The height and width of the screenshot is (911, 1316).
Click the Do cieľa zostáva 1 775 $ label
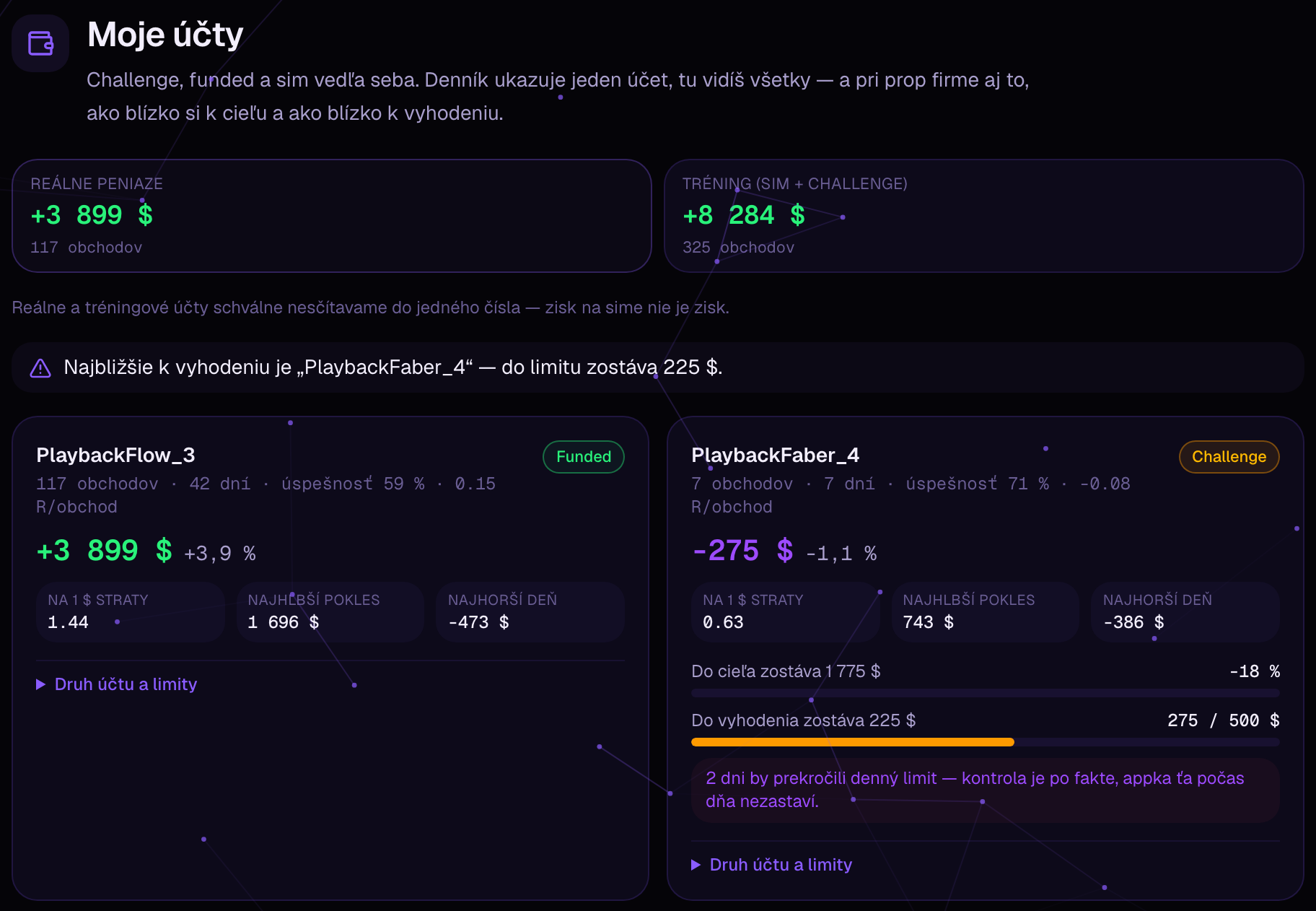click(786, 671)
